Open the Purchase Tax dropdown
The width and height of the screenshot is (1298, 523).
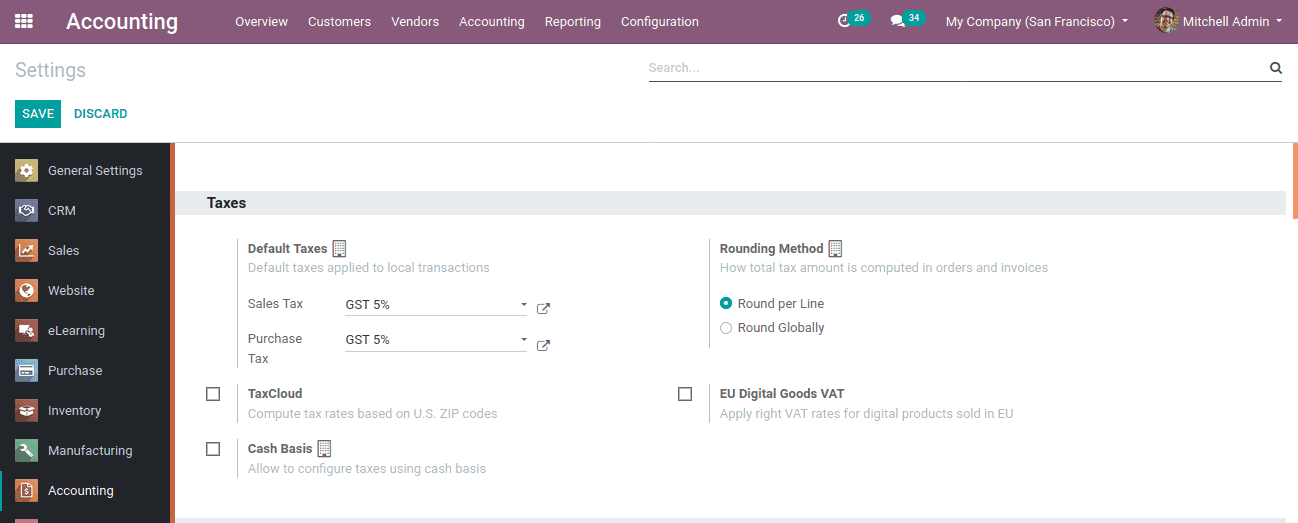(x=437, y=340)
